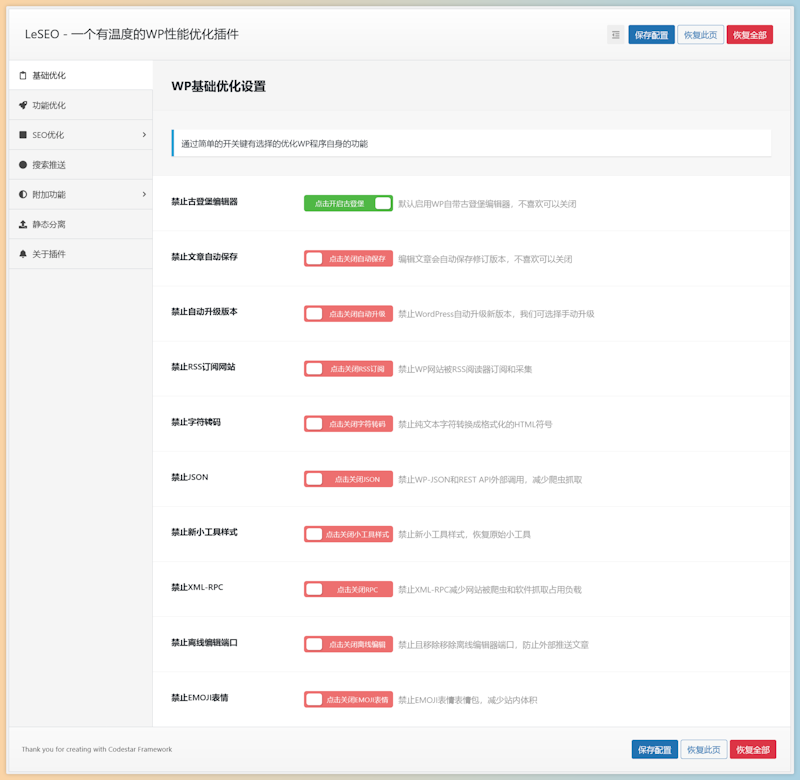Expand the SEO优化 submenu chevron
This screenshot has width=800, height=780.
pos(144,135)
